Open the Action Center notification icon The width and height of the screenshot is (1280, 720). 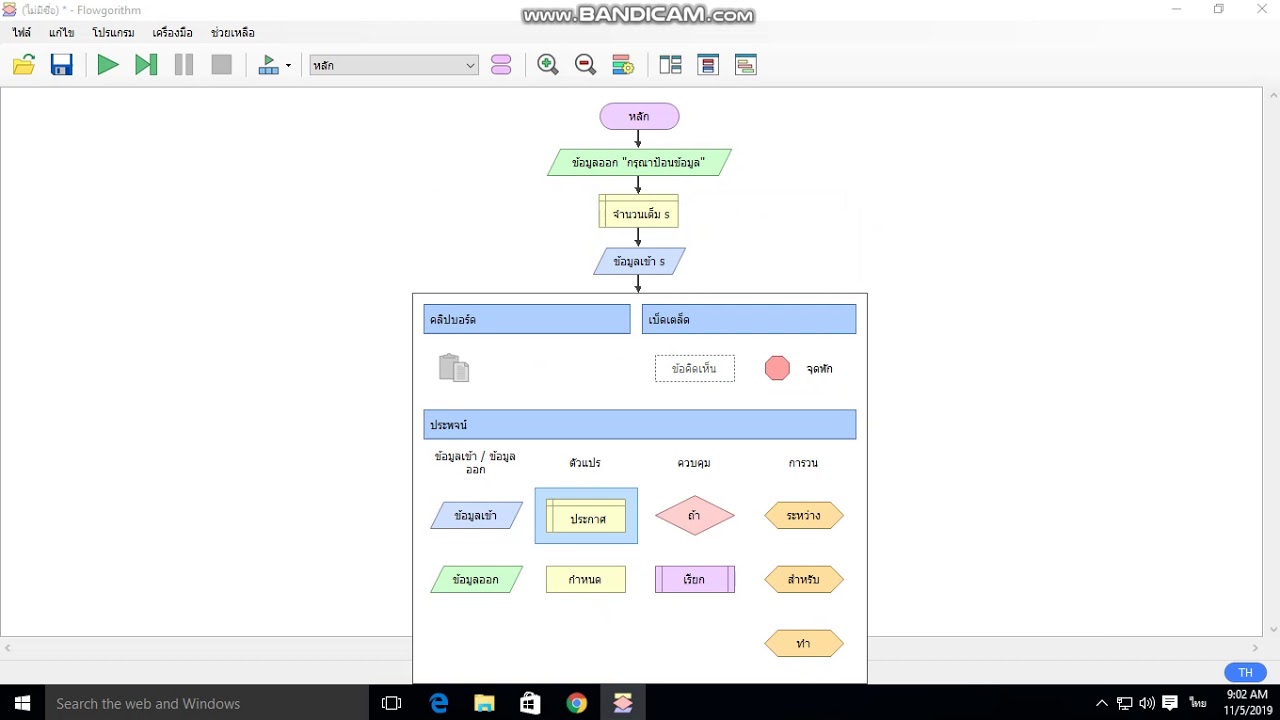[x=1170, y=703]
